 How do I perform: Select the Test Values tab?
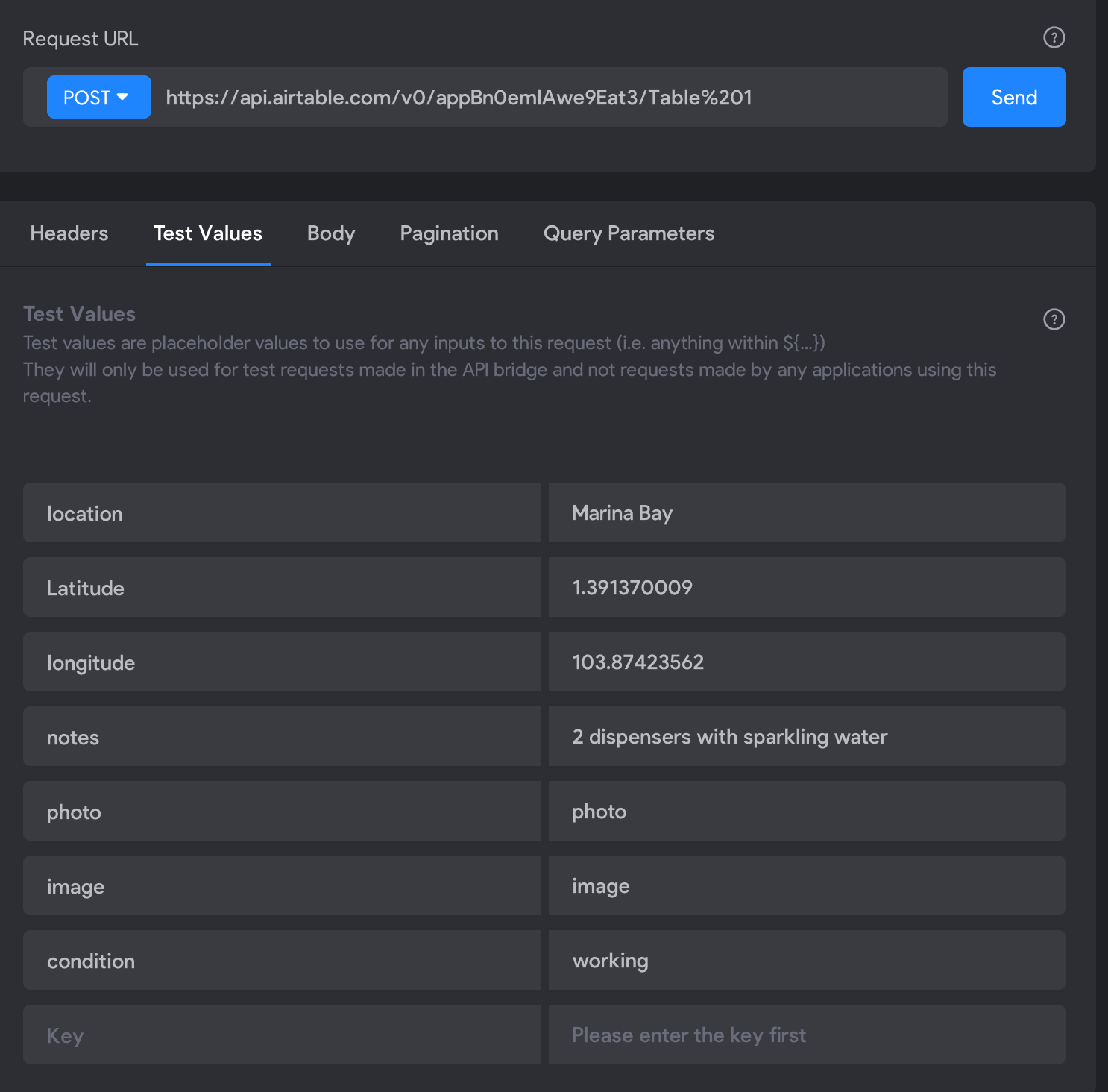(x=208, y=233)
